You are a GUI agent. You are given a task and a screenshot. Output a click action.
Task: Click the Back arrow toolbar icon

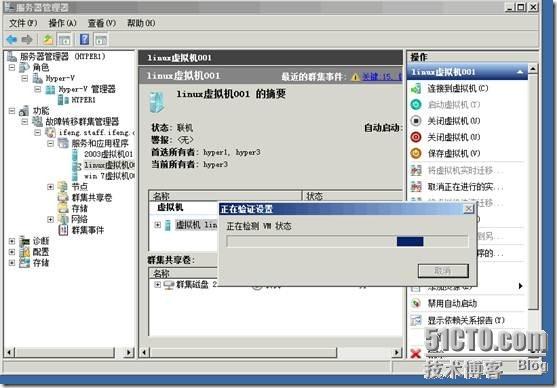click(x=12, y=39)
